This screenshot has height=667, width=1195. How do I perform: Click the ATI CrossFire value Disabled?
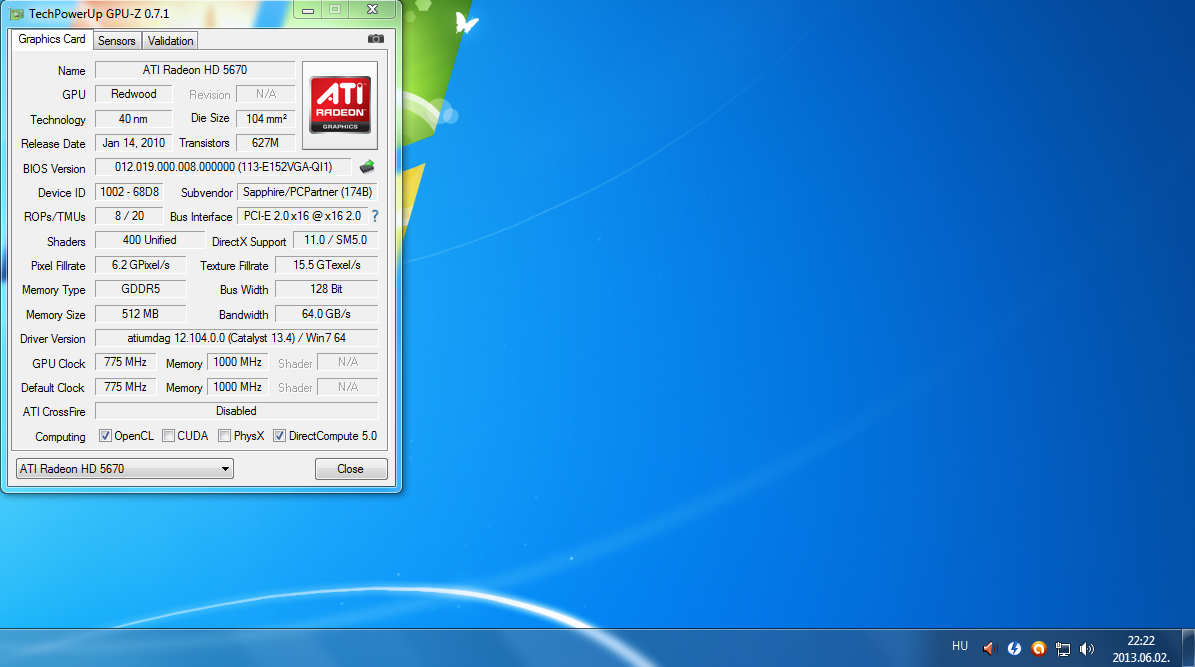[x=236, y=412]
